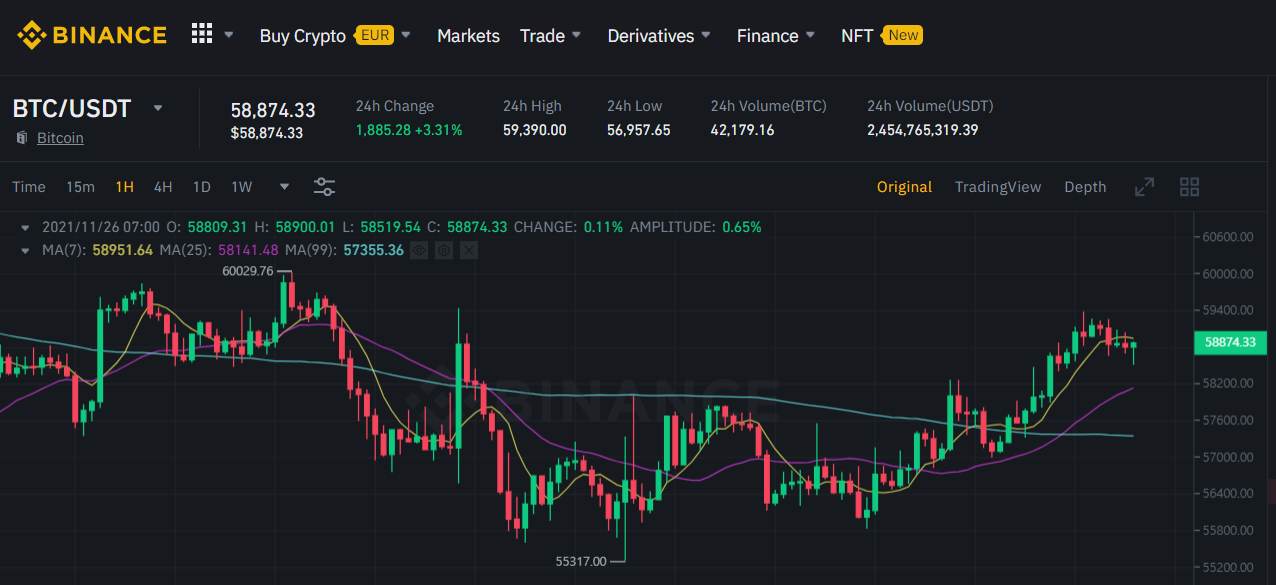This screenshot has height=585, width=1276.
Task: Collapse the MA indicator row arrow
Action: tap(26, 250)
